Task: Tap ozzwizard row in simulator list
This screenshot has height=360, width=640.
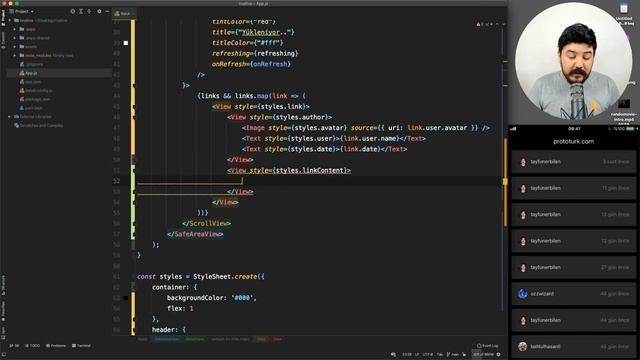Action: point(573,294)
